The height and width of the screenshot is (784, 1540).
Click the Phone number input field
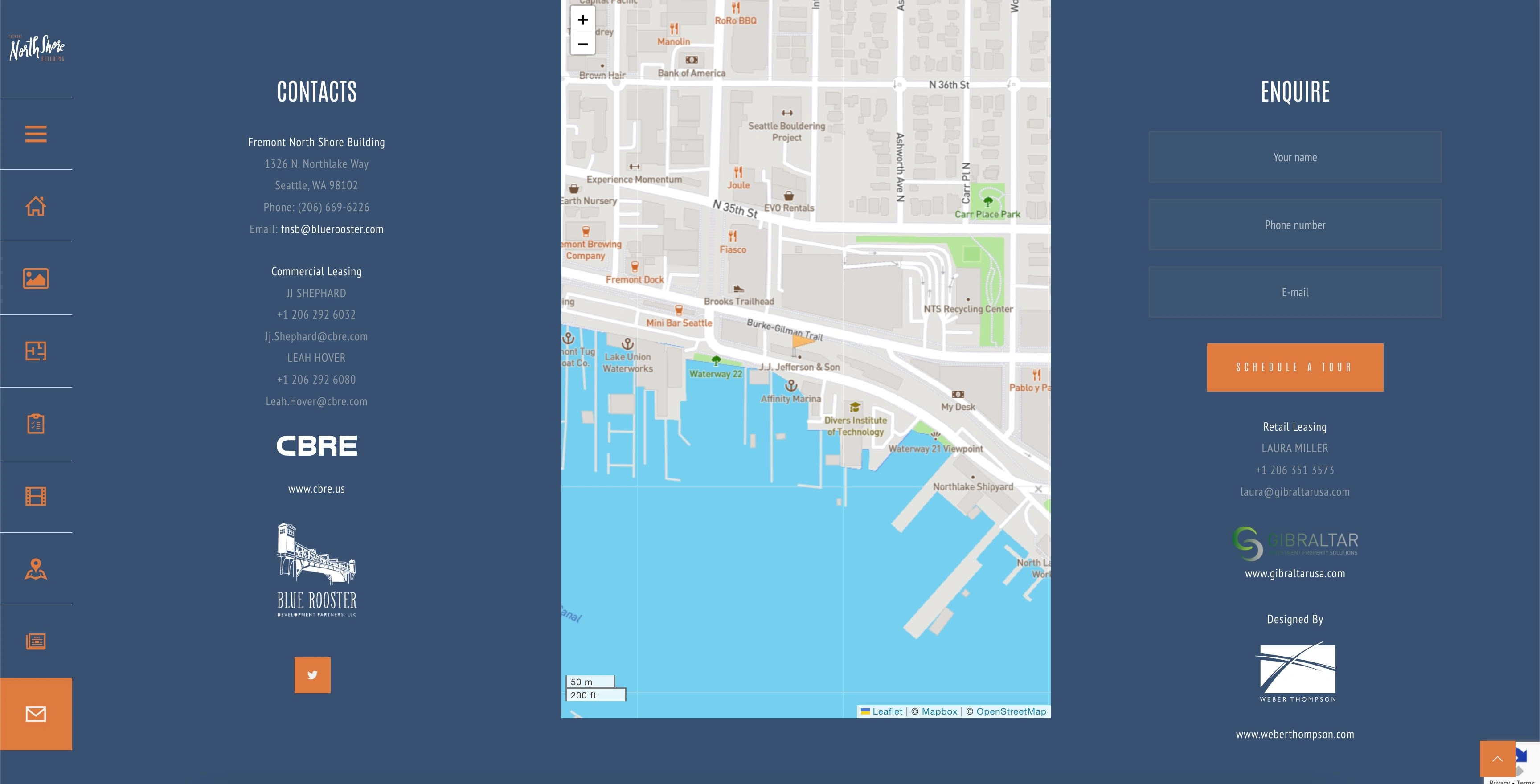tap(1295, 224)
